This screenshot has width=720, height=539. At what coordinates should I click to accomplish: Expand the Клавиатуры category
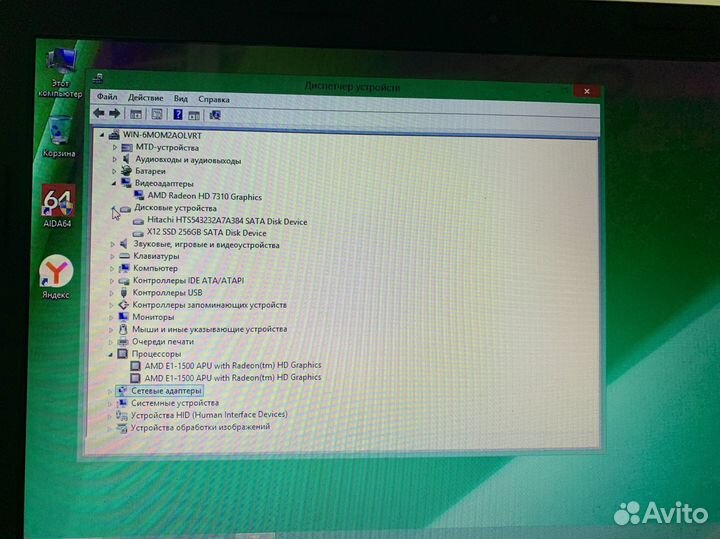112,256
